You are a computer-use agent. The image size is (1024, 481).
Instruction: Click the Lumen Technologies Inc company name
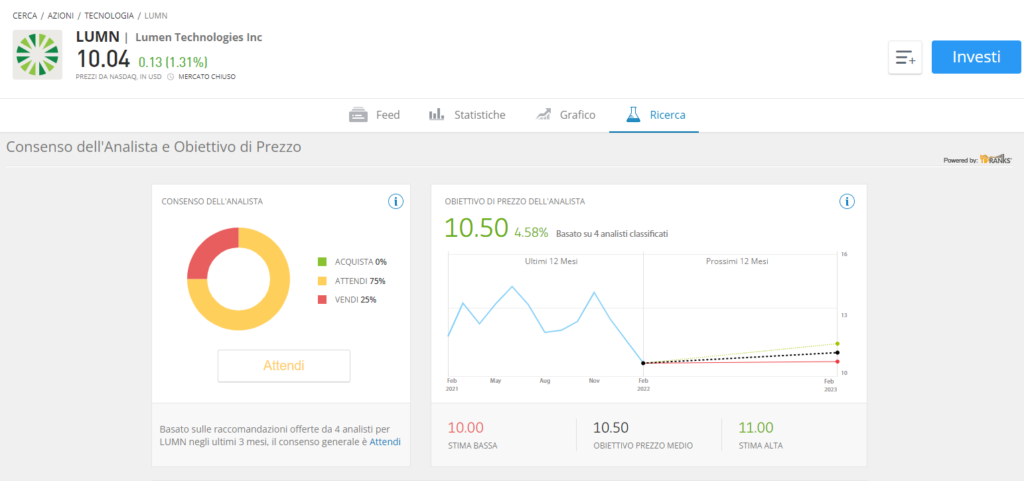[x=199, y=37]
